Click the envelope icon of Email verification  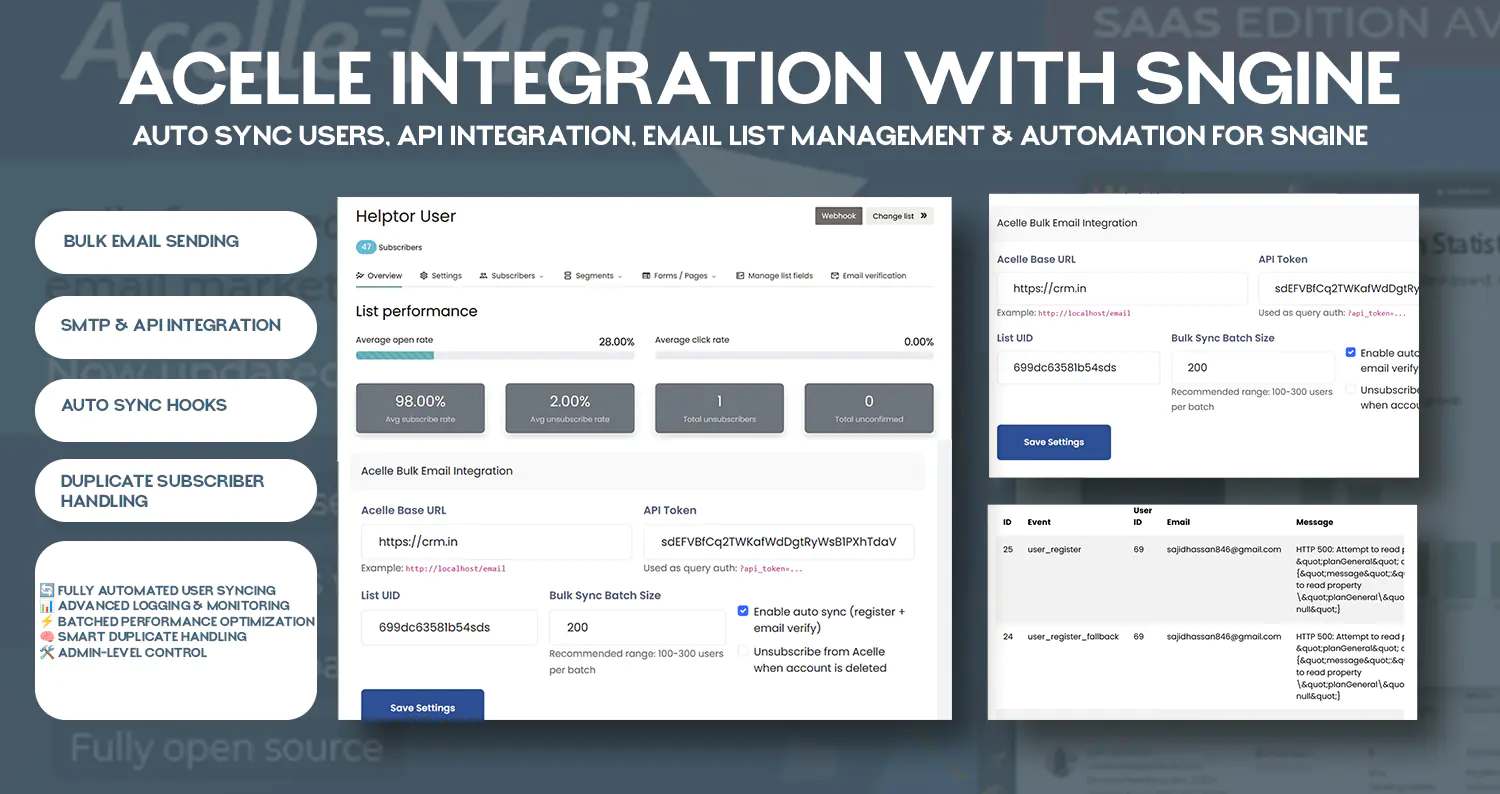click(x=835, y=276)
